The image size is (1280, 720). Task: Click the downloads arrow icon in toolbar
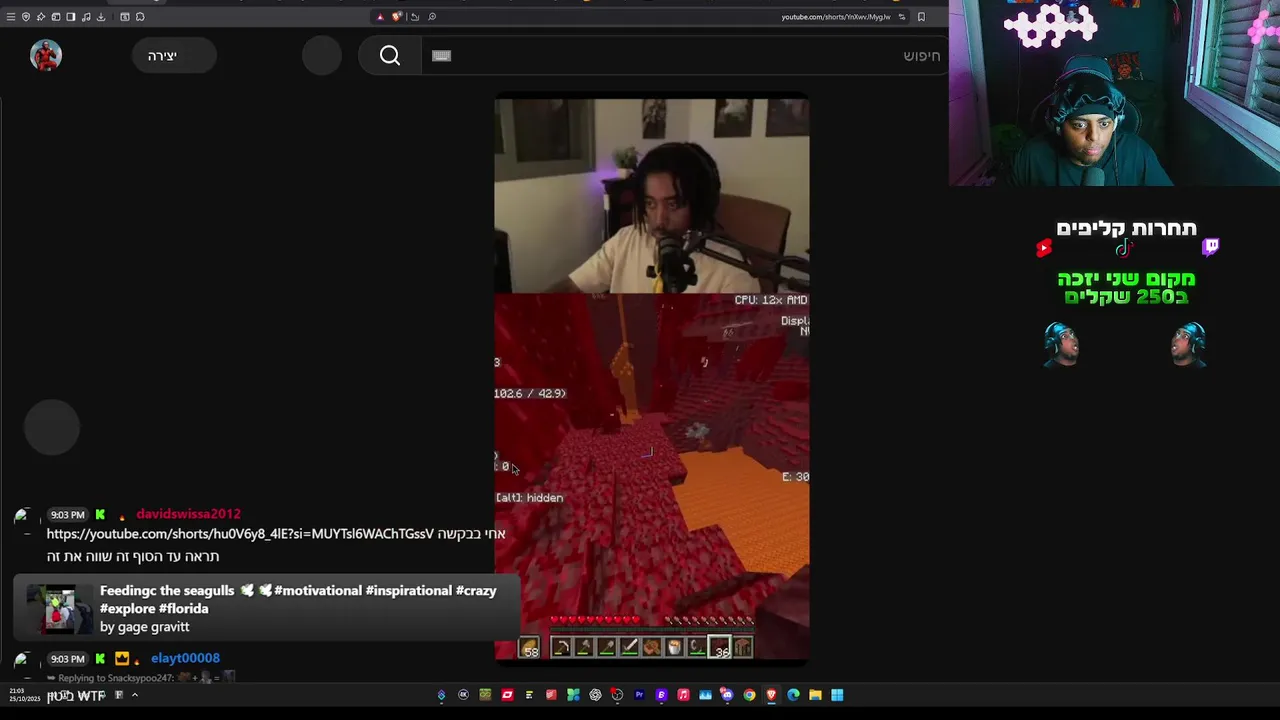(x=101, y=17)
